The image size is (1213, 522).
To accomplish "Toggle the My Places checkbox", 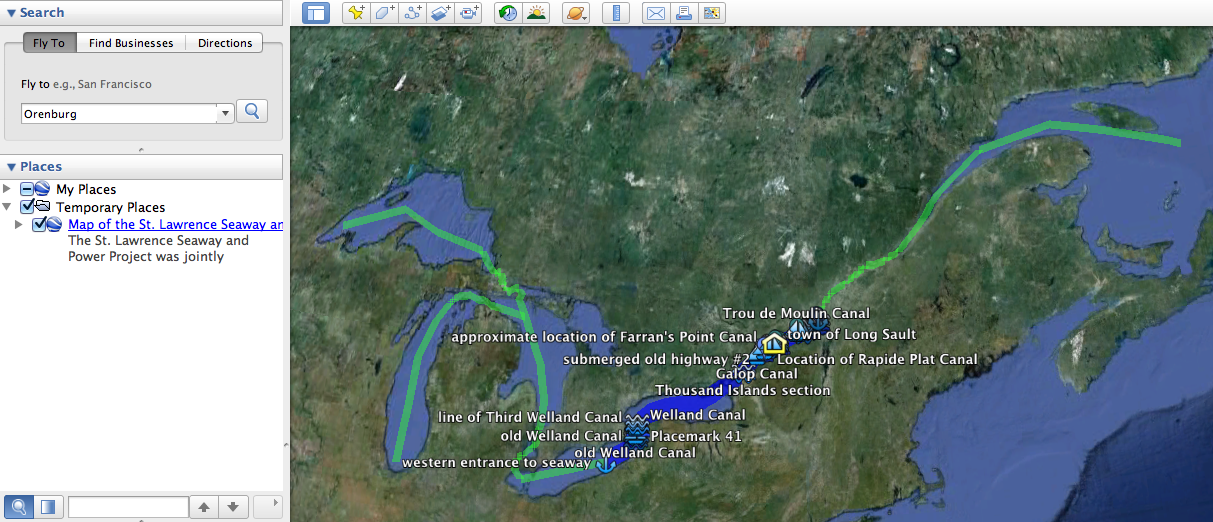I will tap(28, 189).
